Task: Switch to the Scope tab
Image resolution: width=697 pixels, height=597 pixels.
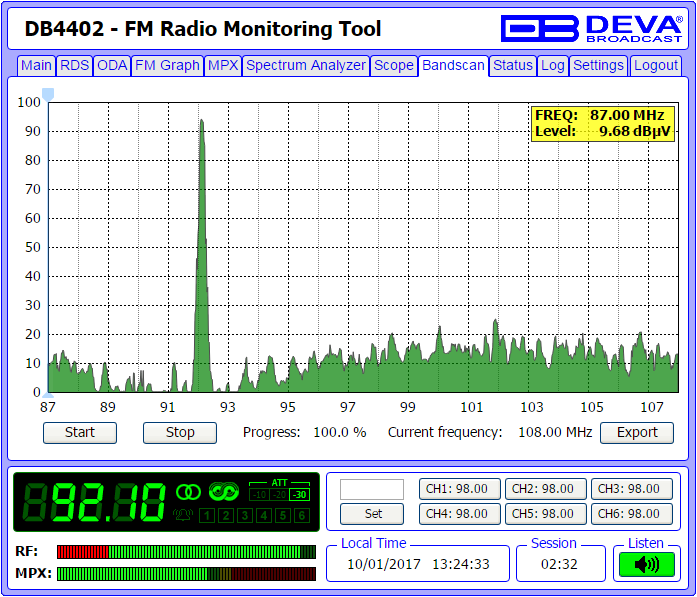Action: [394, 65]
